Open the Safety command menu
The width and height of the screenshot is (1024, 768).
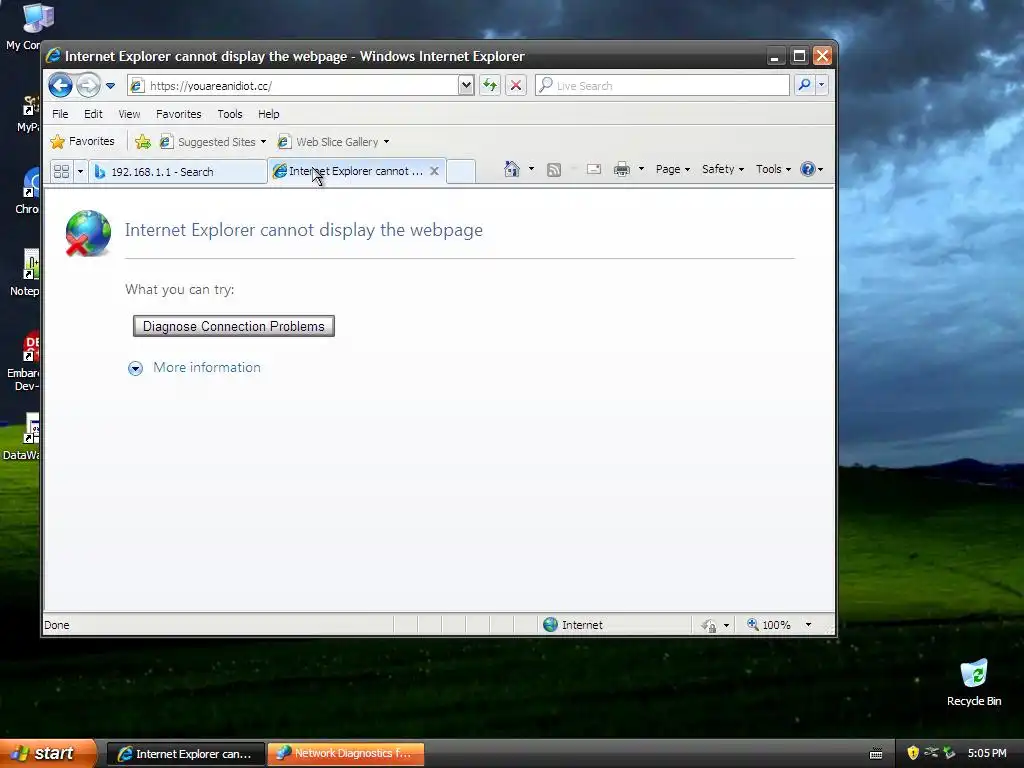coord(722,169)
